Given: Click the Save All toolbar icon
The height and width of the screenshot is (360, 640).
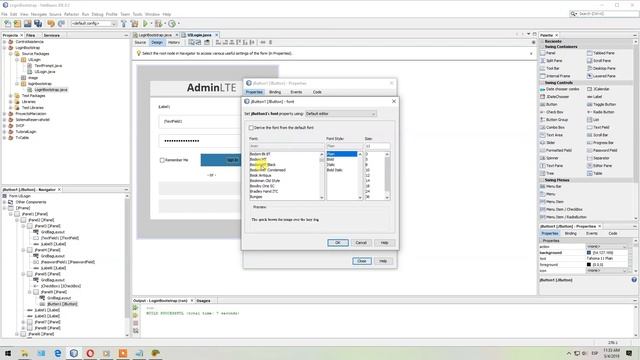Looking at the screenshot, I should tap(38, 24).
